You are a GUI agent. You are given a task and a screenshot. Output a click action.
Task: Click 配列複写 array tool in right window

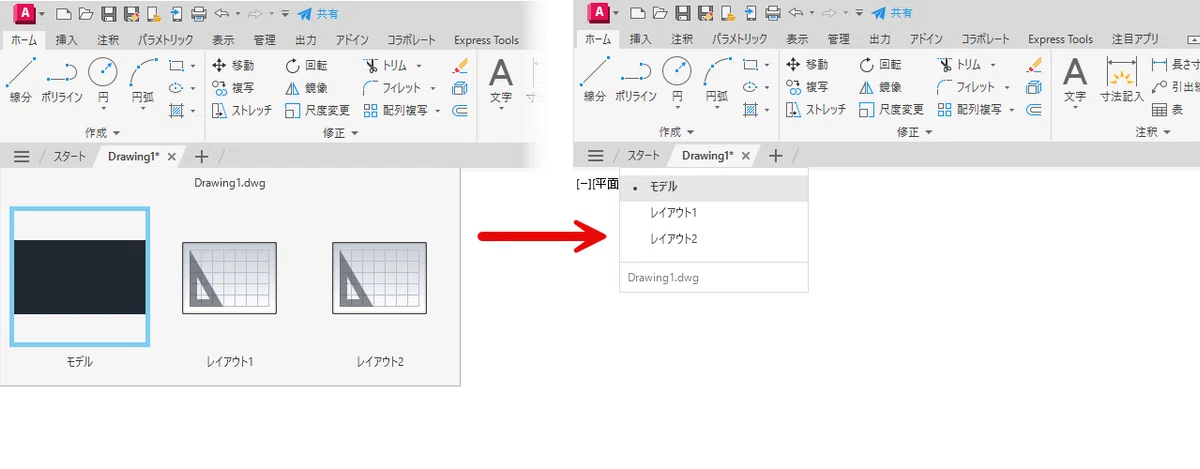pyautogui.click(x=969, y=110)
